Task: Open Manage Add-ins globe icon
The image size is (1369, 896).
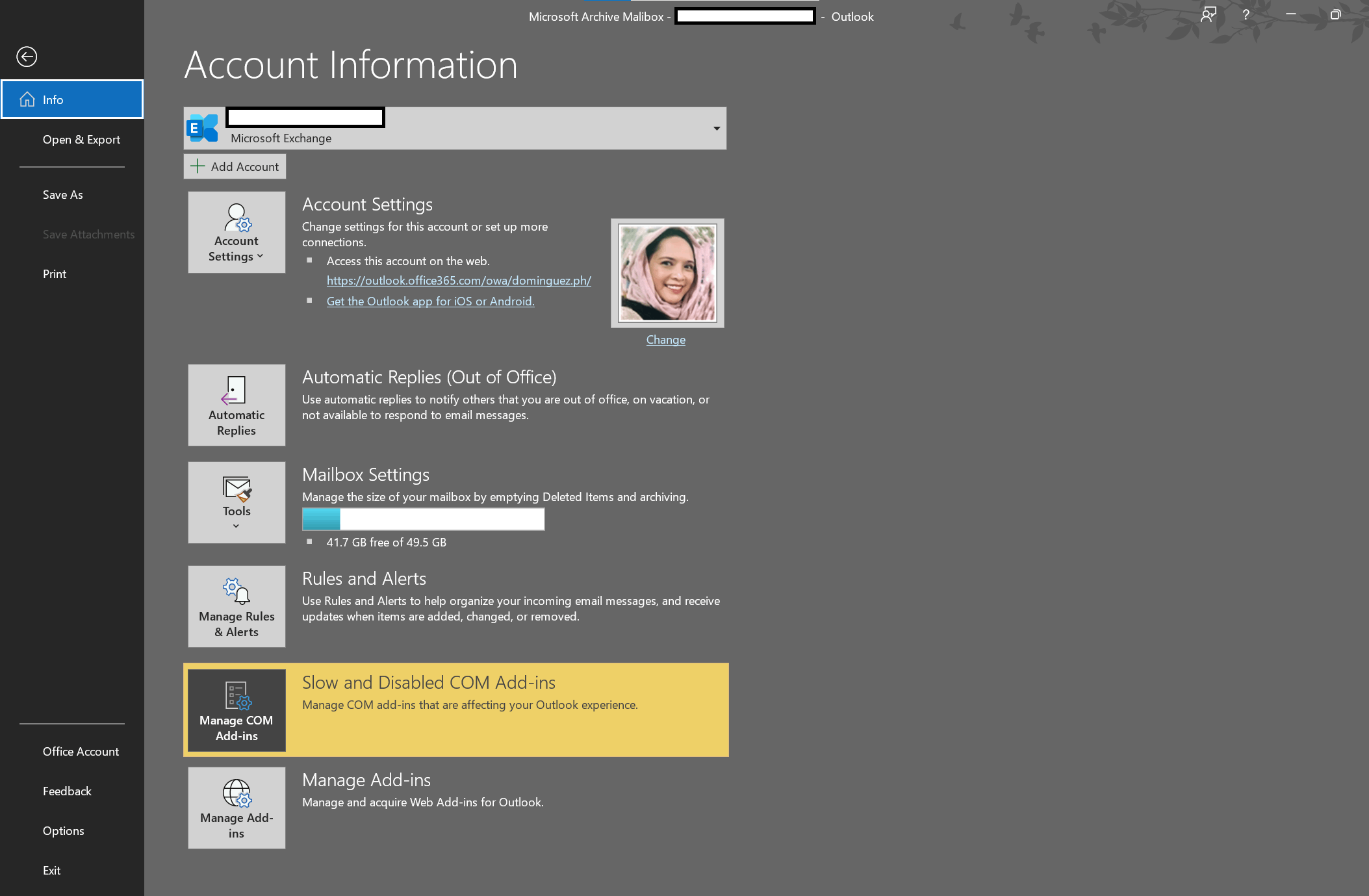Action: coord(237,808)
